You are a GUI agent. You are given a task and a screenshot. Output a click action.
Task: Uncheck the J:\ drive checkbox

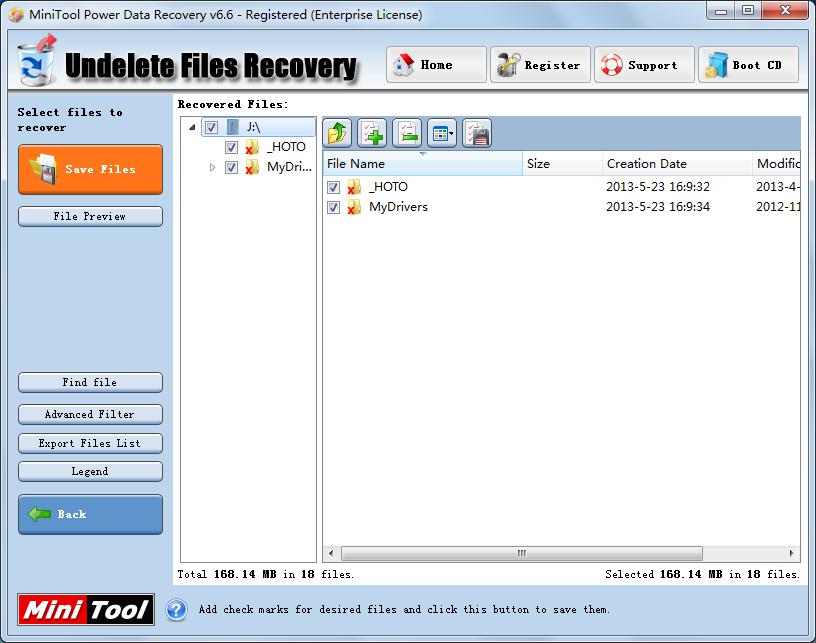[211, 127]
